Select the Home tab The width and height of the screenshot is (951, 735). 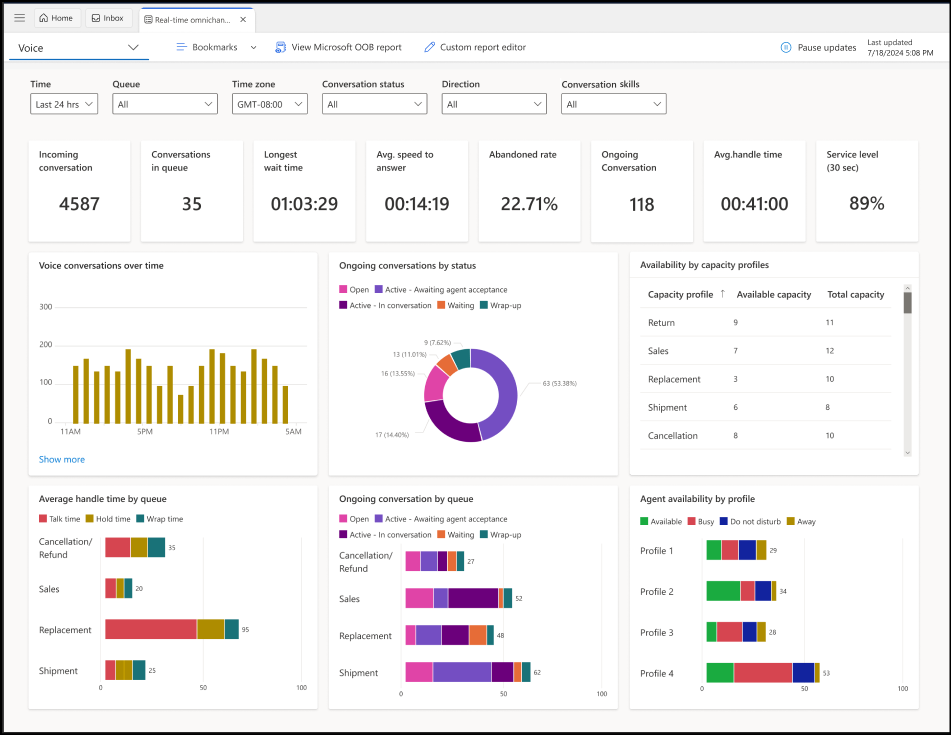pyautogui.click(x=56, y=17)
